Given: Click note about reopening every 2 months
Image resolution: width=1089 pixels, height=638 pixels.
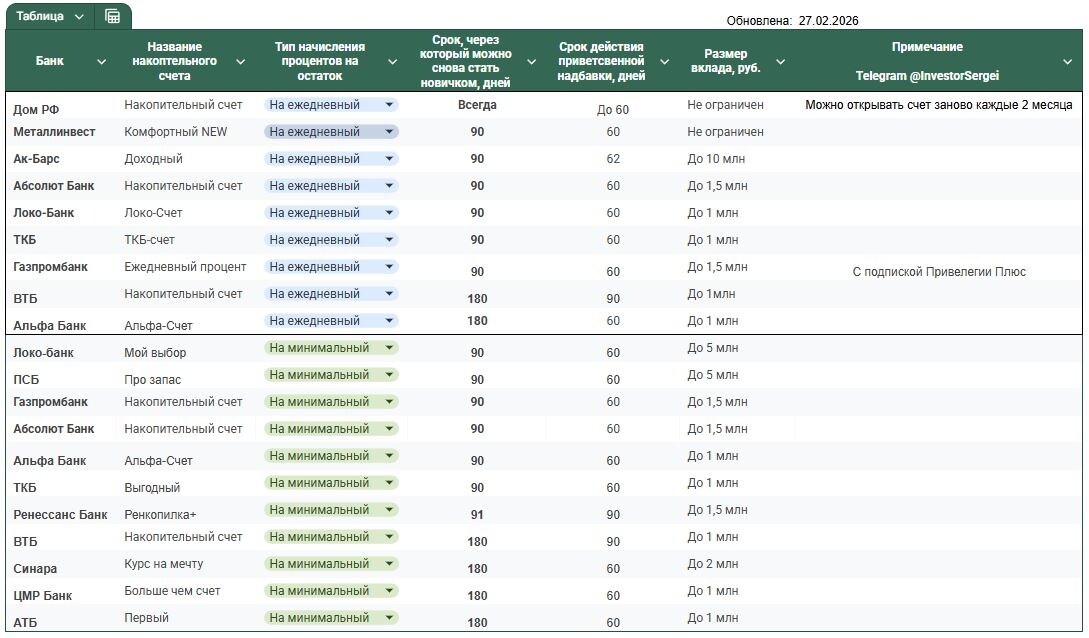Looking at the screenshot, I should click(939, 105).
